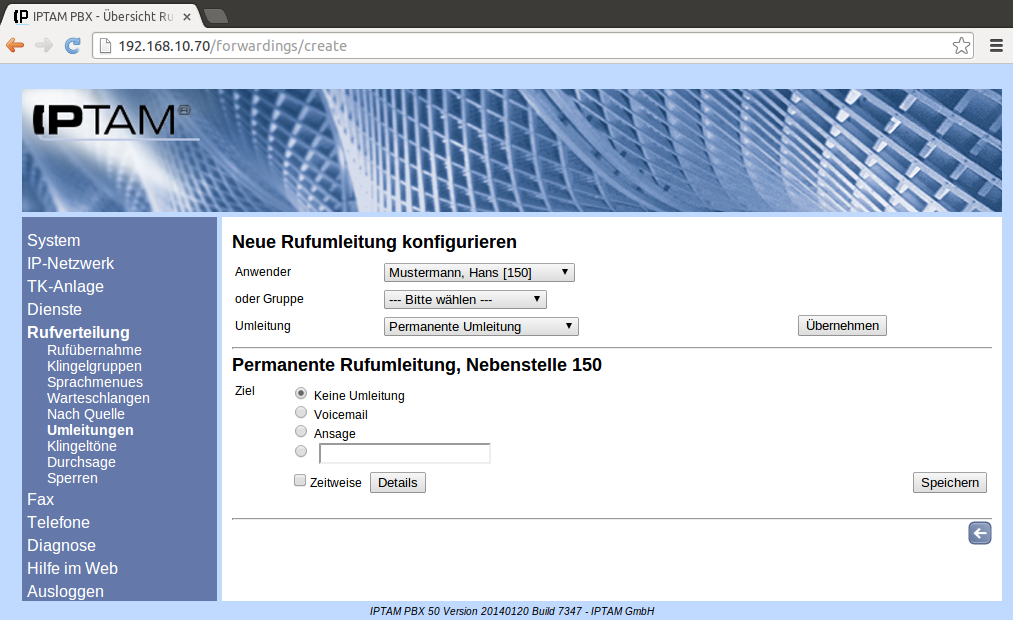Open the Umleitung type dropdown
Screen dimensions: 1013x620
click(481, 326)
